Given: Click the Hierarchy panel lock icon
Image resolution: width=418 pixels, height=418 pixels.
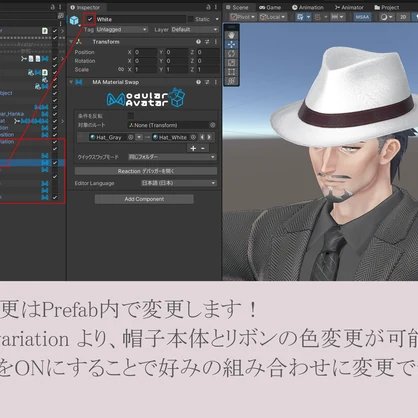Looking at the screenshot, I should pos(53,7).
